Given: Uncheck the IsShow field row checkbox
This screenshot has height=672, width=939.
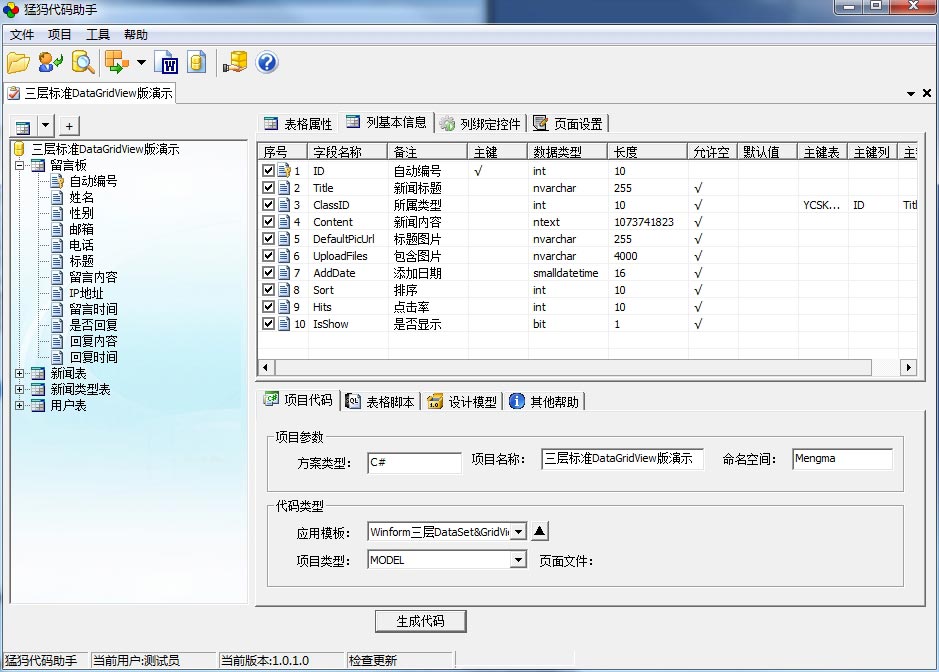Looking at the screenshot, I should [268, 324].
